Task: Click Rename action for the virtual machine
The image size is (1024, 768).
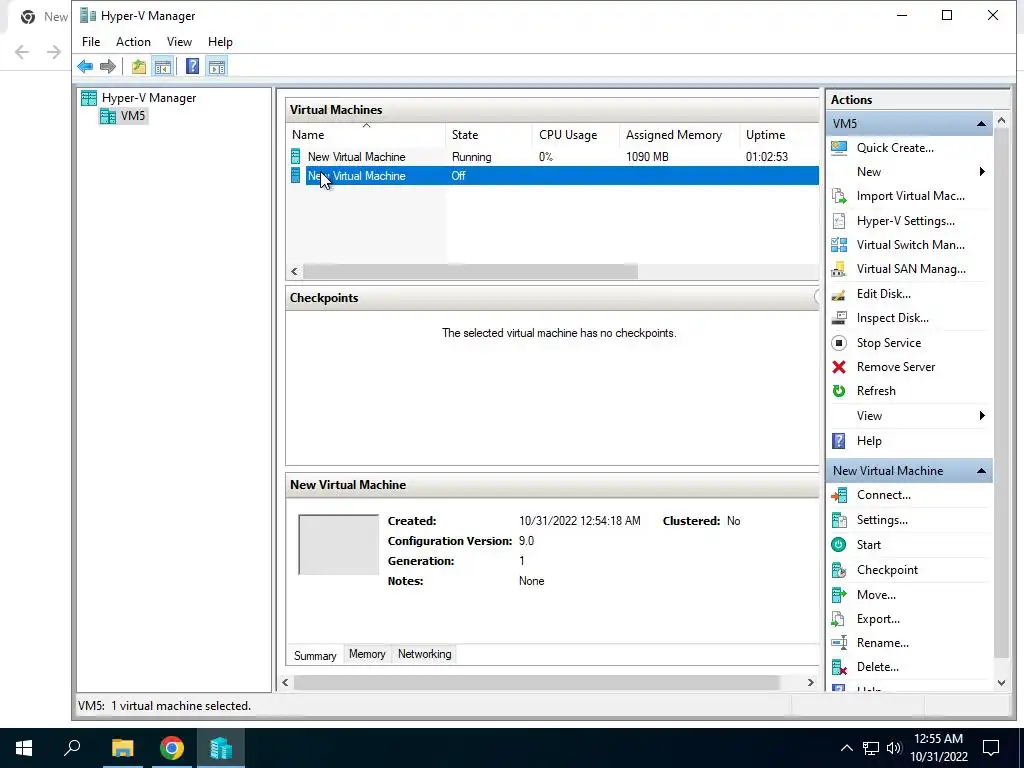Action: pyautogui.click(x=882, y=643)
